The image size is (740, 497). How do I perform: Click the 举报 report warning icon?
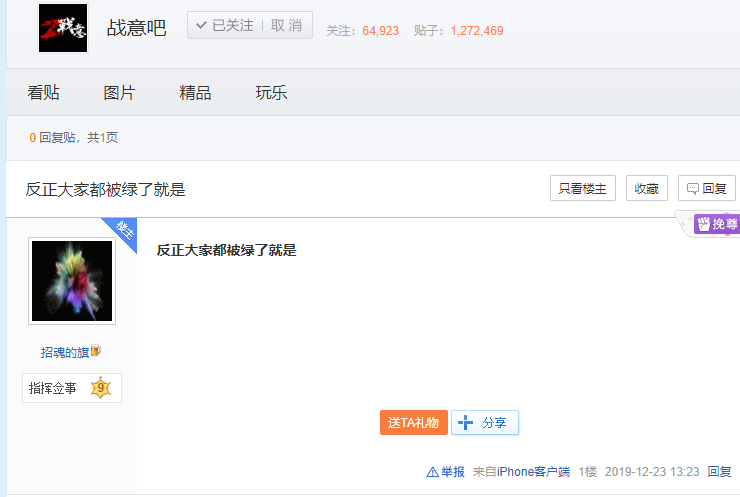point(433,472)
